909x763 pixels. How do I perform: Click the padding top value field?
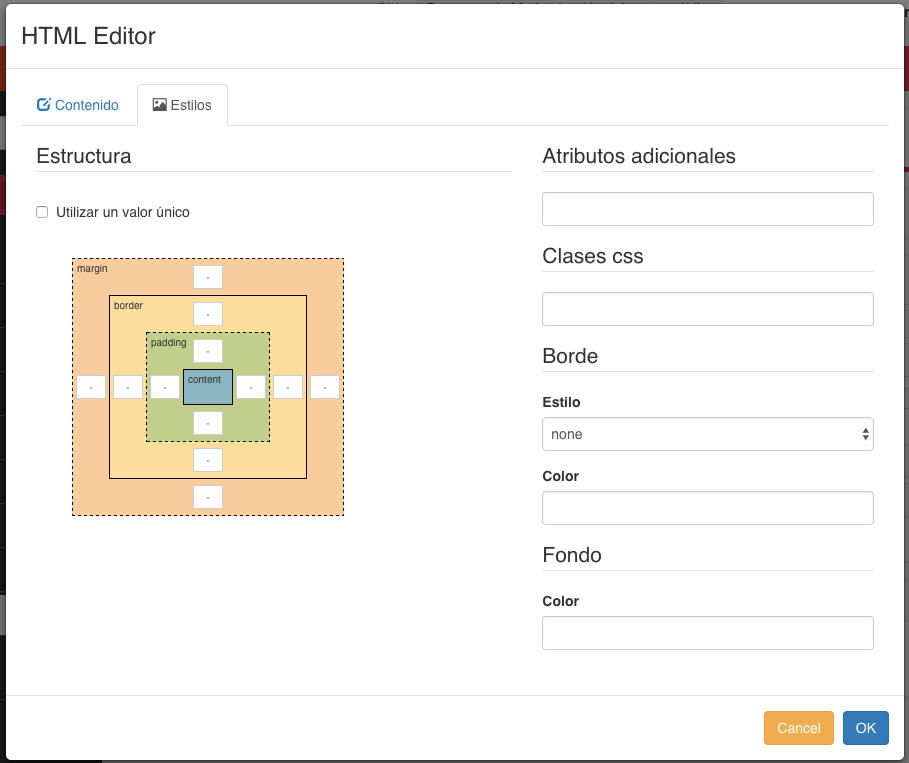click(x=208, y=351)
